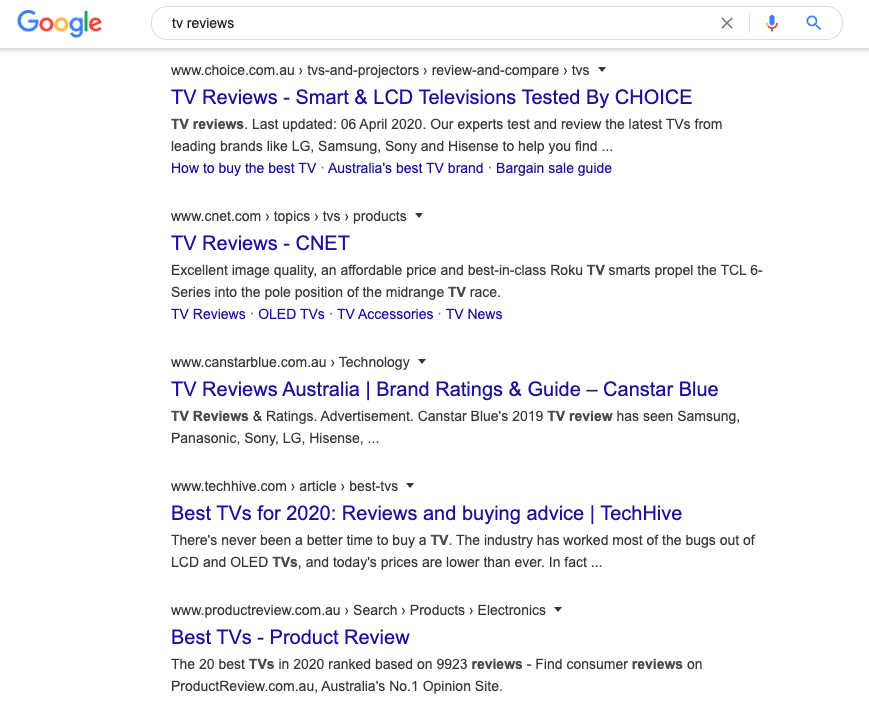The height and width of the screenshot is (714, 869).
Task: Follow 'Australia's best TV brand' sitelink
Action: (x=405, y=168)
